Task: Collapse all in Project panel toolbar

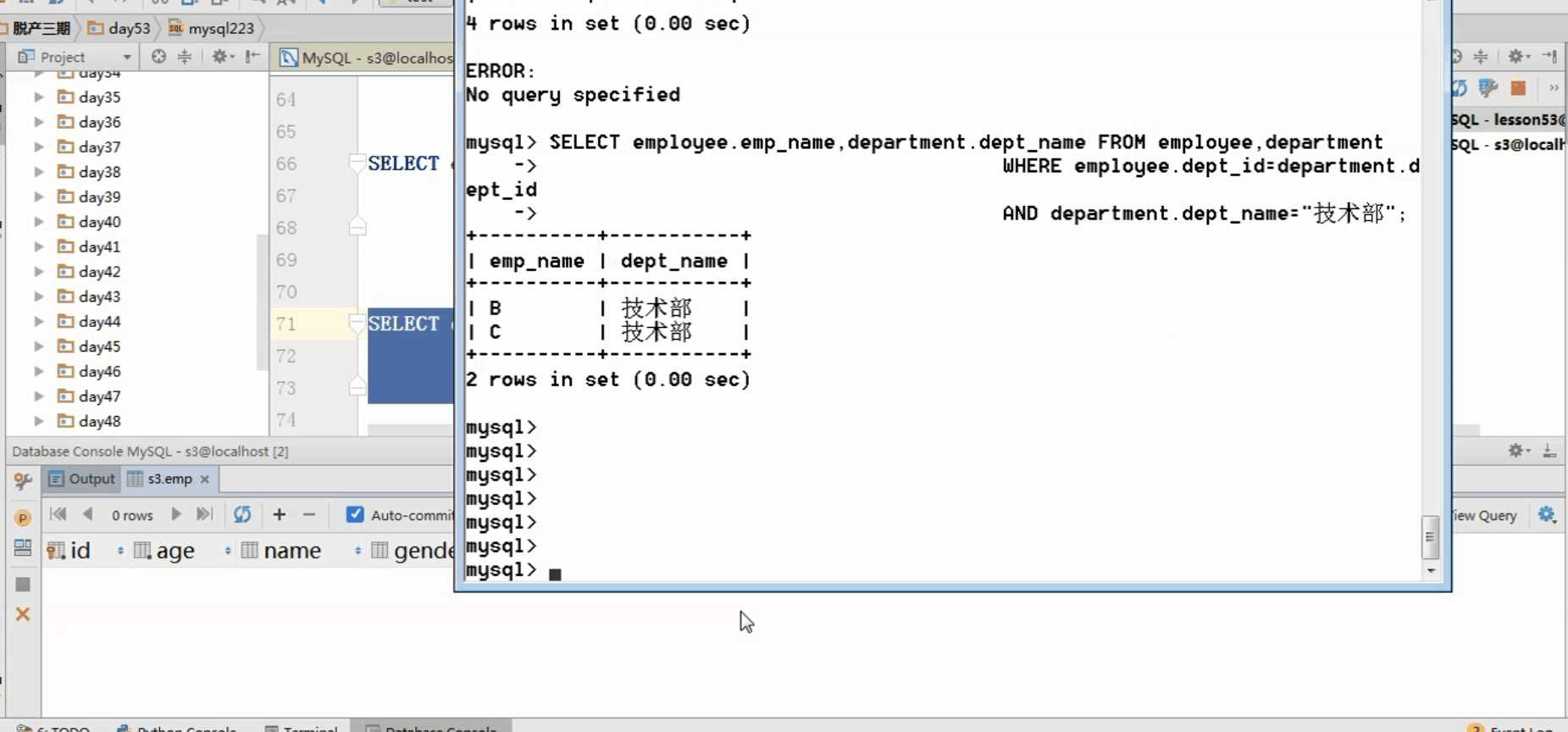Action: coord(184,57)
